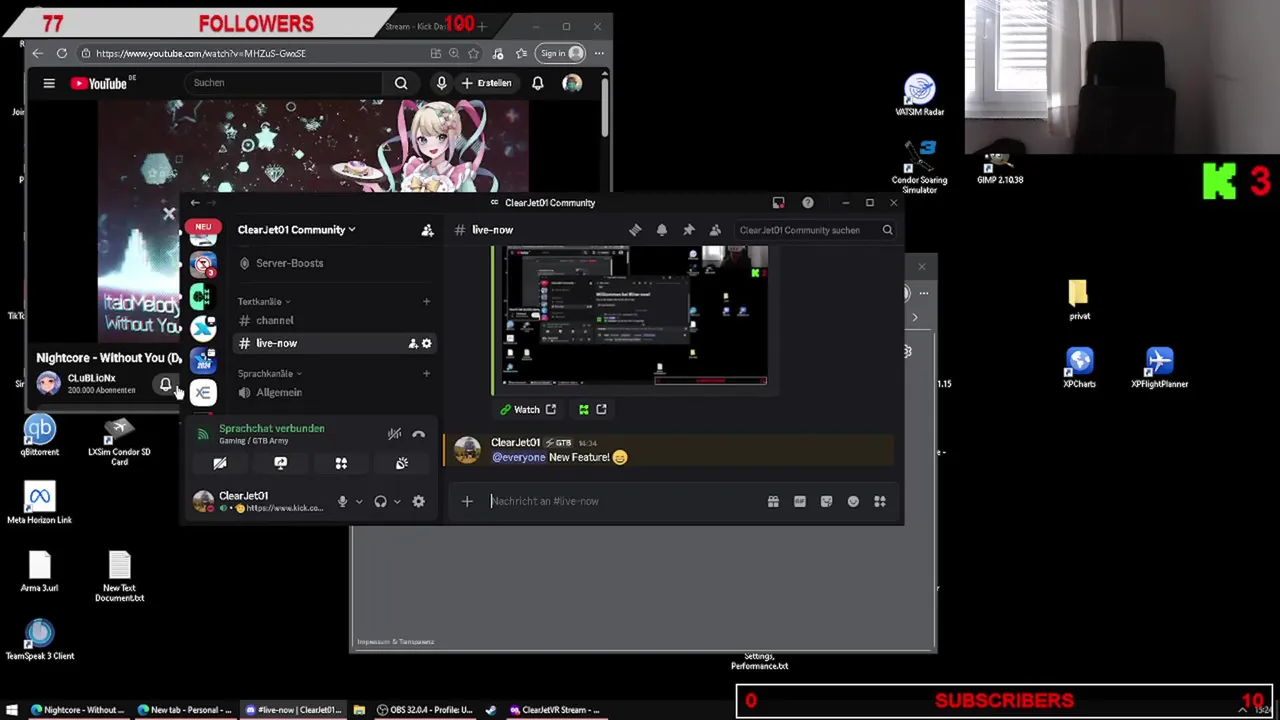Add a channel to Textkanäle with plus
1280x720 pixels.
[x=426, y=301]
